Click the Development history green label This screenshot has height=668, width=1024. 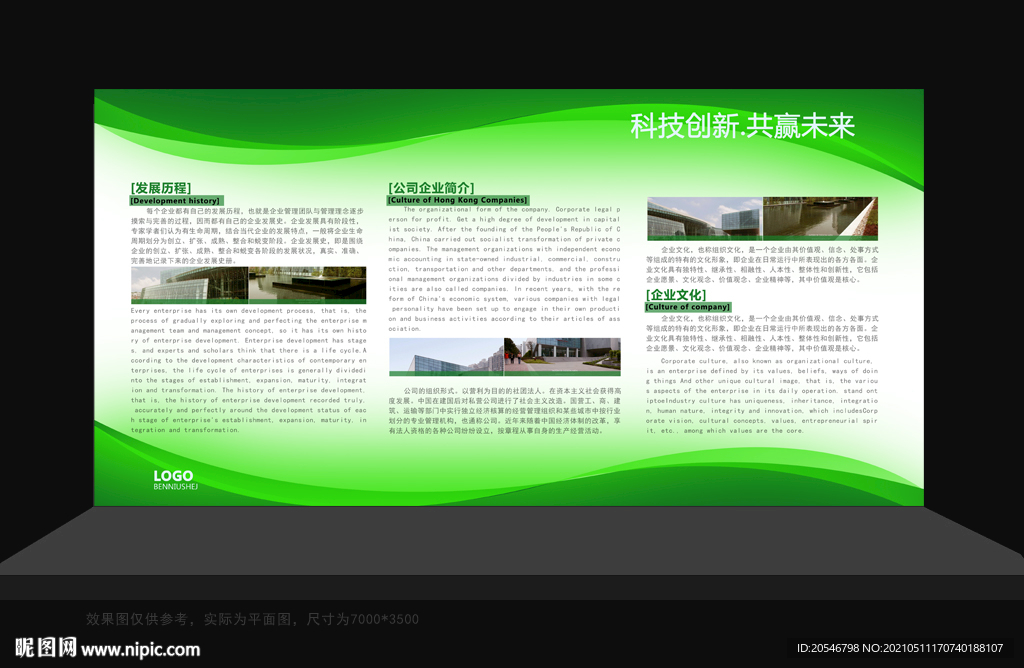click(x=176, y=201)
